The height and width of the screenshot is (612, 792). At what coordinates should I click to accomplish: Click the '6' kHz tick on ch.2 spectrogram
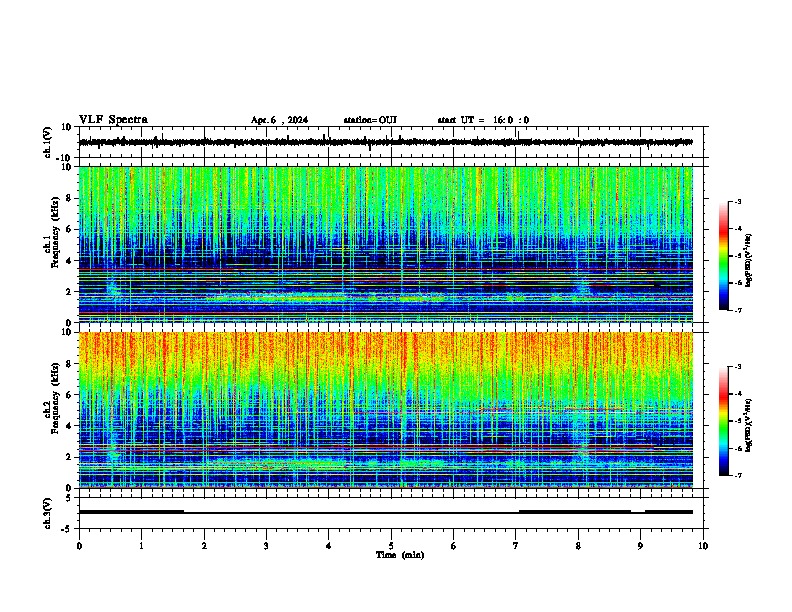pos(69,395)
